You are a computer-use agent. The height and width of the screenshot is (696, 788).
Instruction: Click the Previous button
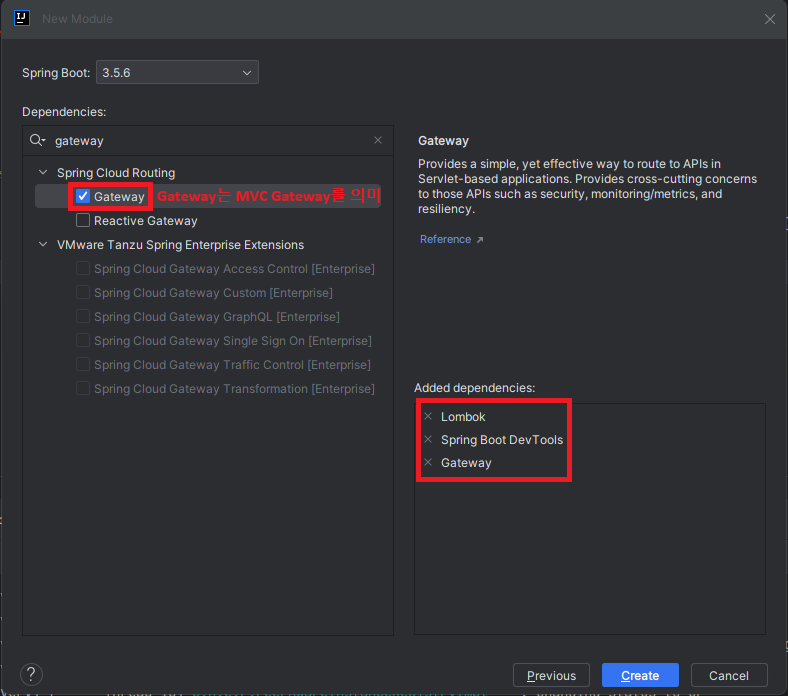[x=551, y=675]
